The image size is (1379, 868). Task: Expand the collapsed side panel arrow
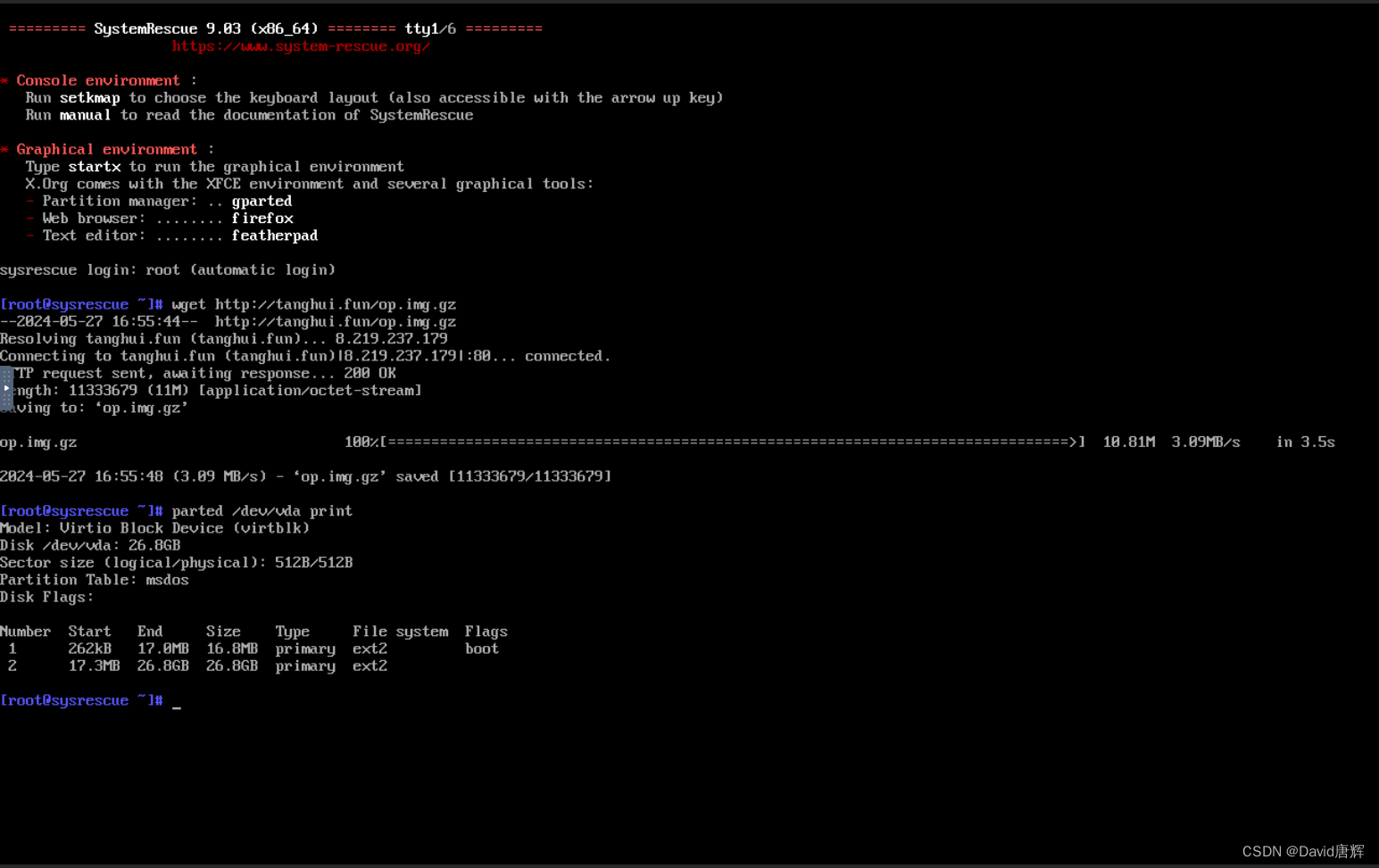coord(5,387)
